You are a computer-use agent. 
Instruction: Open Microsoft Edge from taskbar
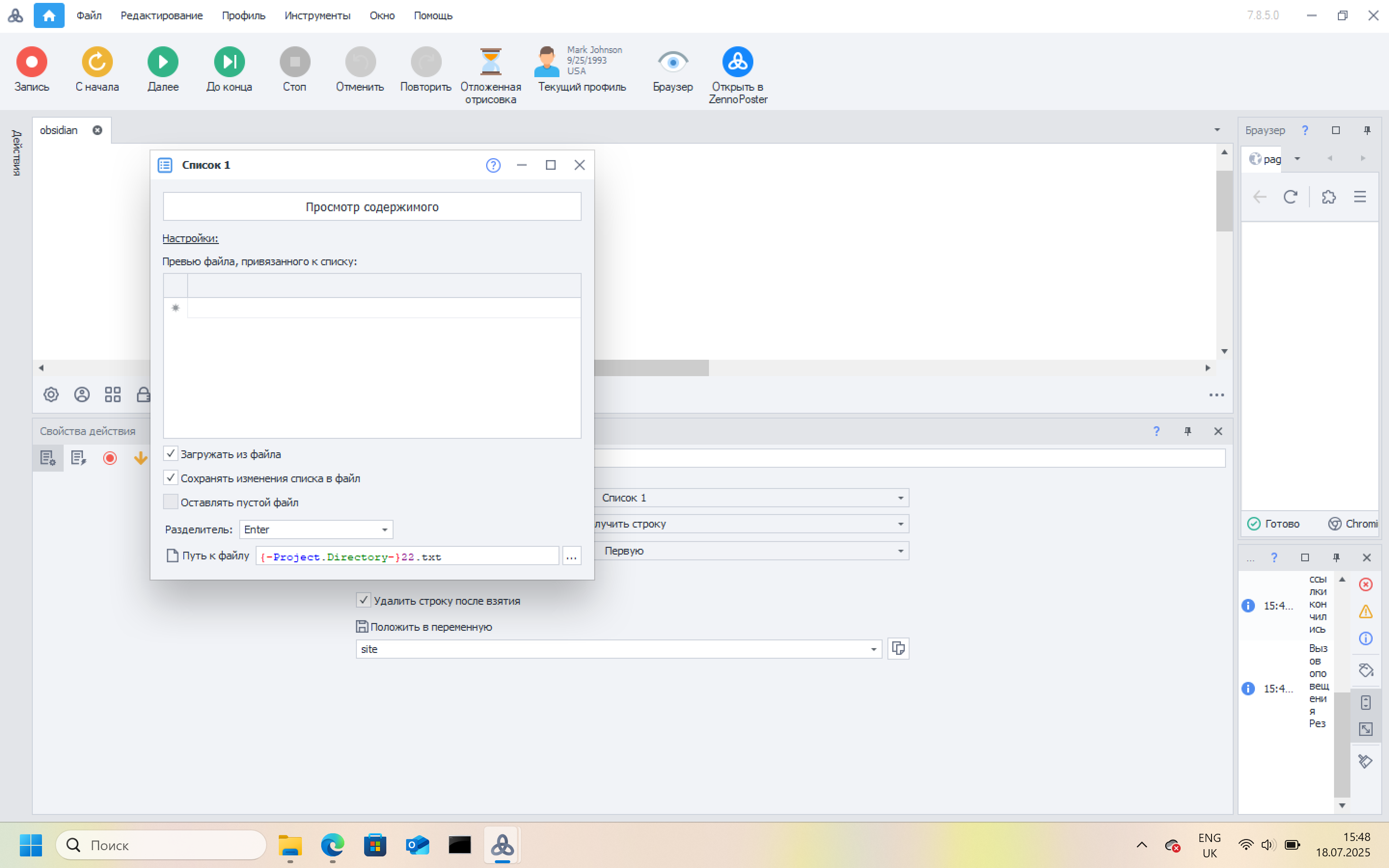[x=332, y=845]
